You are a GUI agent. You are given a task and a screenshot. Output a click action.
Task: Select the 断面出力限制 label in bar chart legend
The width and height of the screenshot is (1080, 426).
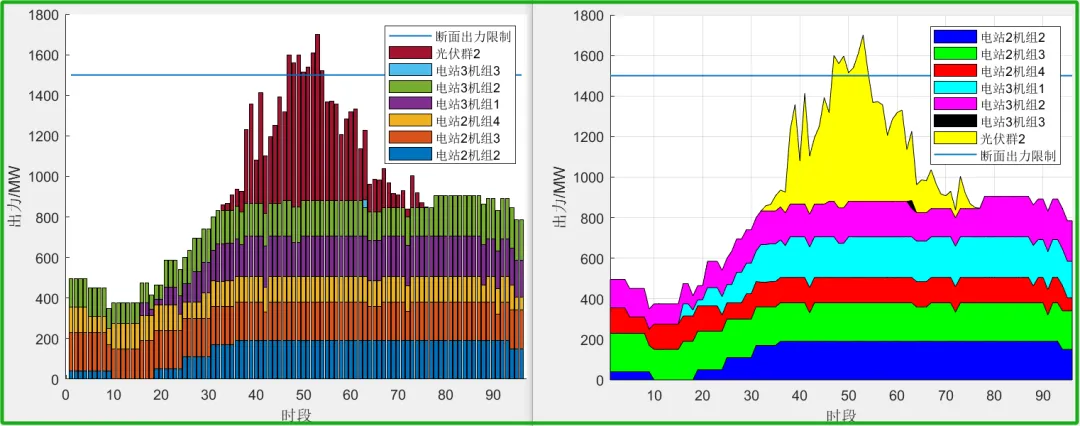[472, 35]
